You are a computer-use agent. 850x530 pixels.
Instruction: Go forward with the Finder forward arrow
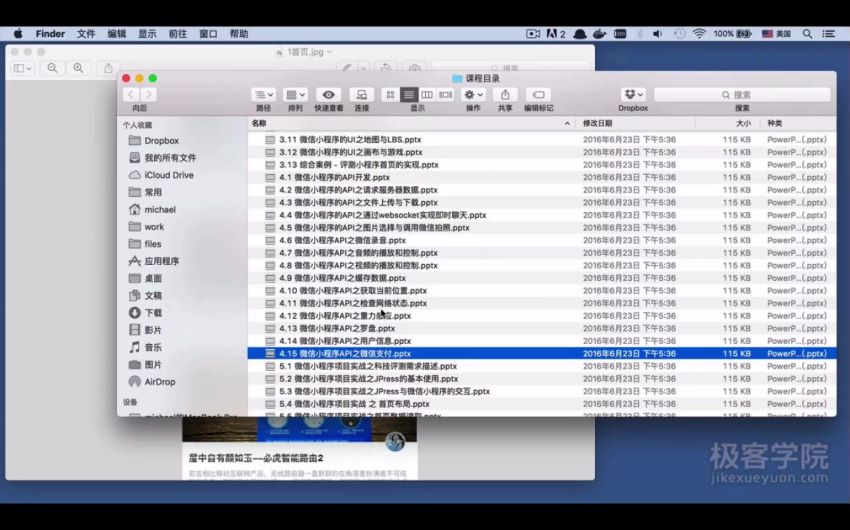coord(148,95)
